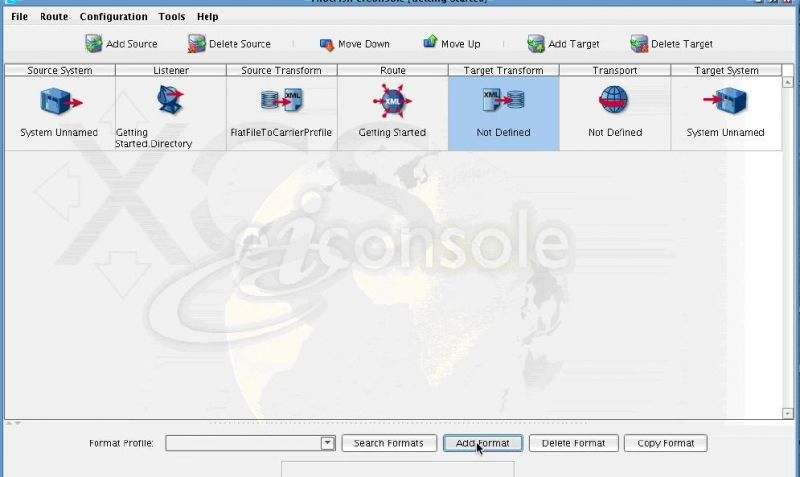Click the Add Source label text

click(x=132, y=44)
